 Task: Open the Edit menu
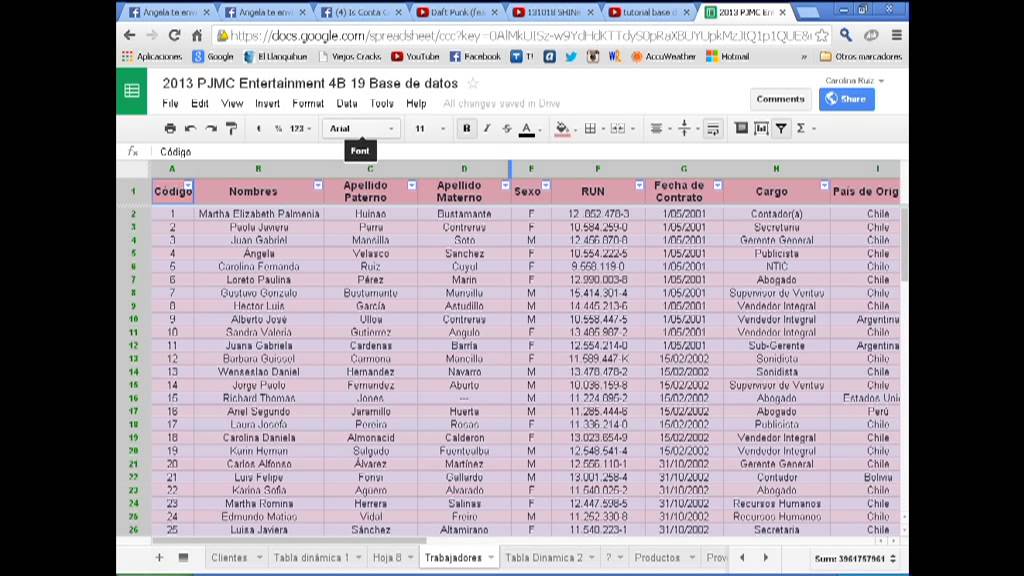point(200,103)
